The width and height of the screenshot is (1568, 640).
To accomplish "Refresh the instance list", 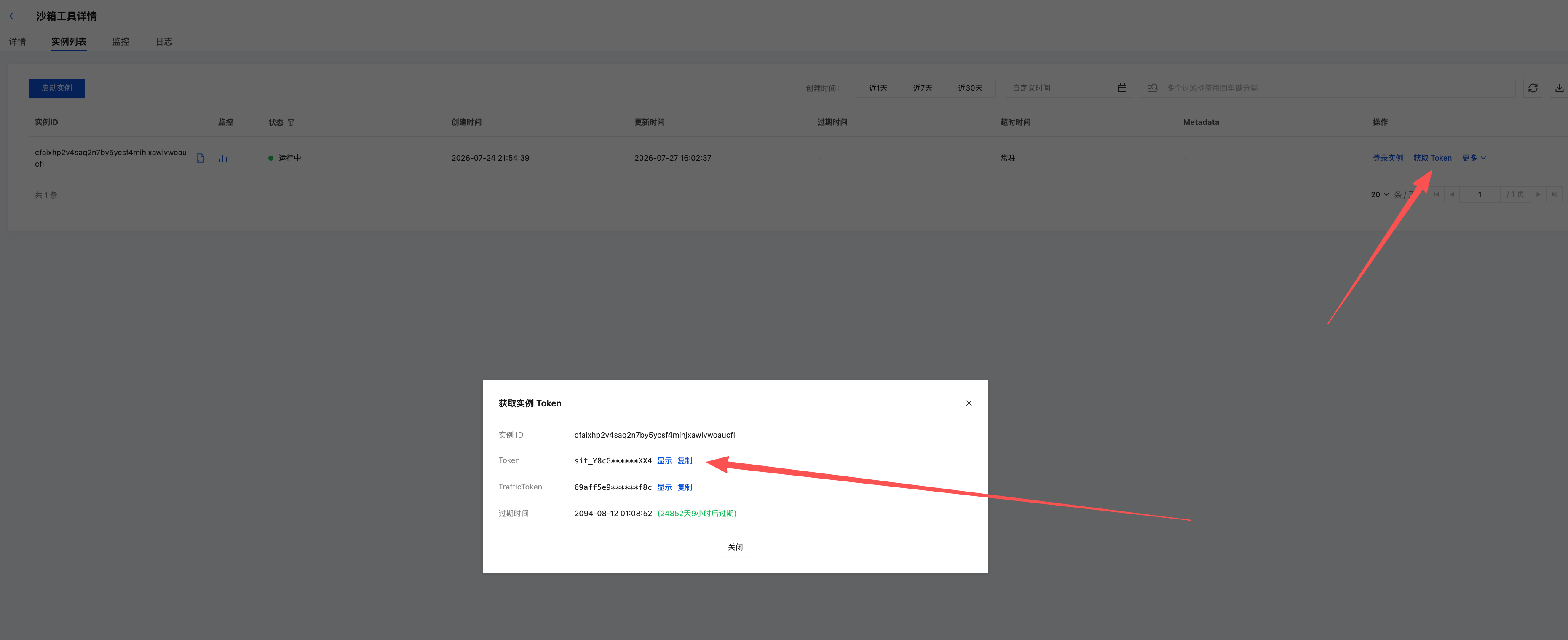I will 1533,88.
